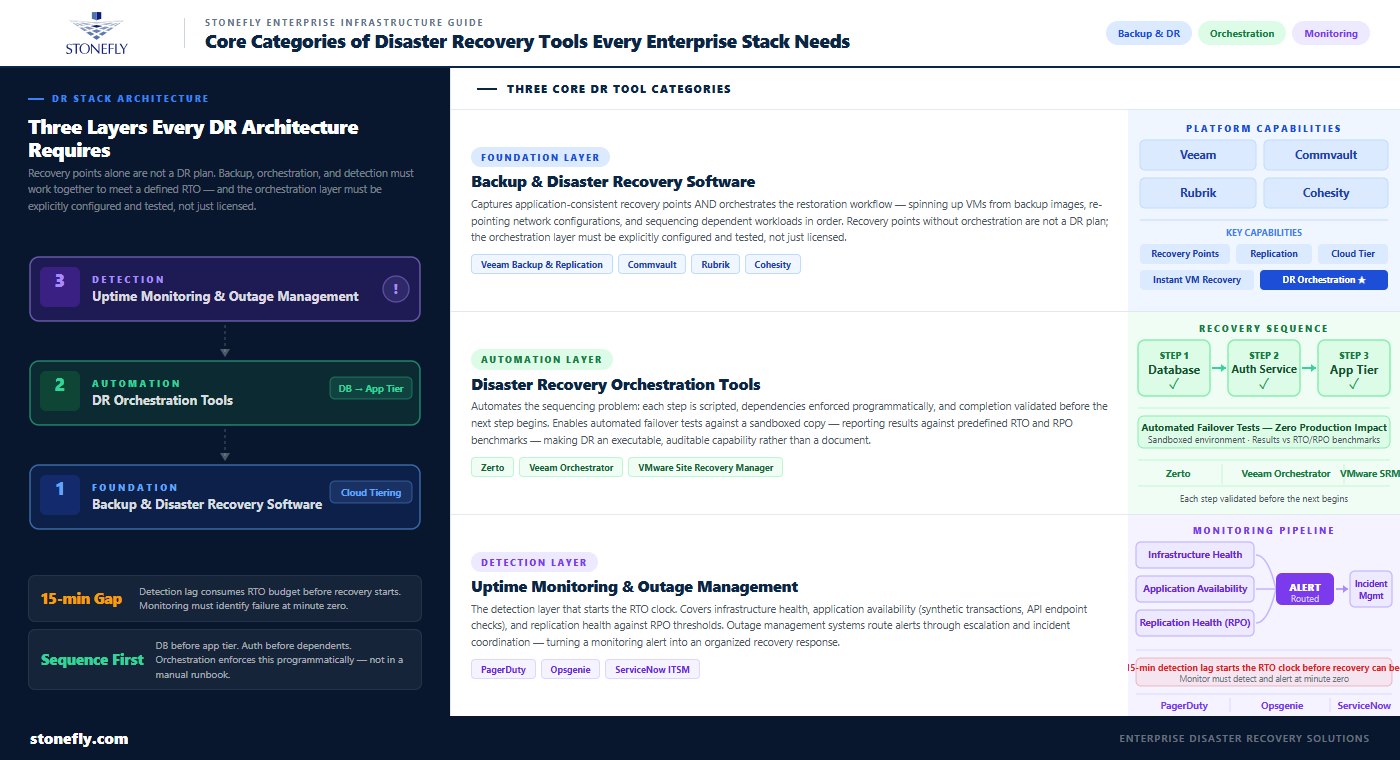This screenshot has width=1400, height=760.
Task: Click the Step 1 Database box
Action: click(1174, 369)
